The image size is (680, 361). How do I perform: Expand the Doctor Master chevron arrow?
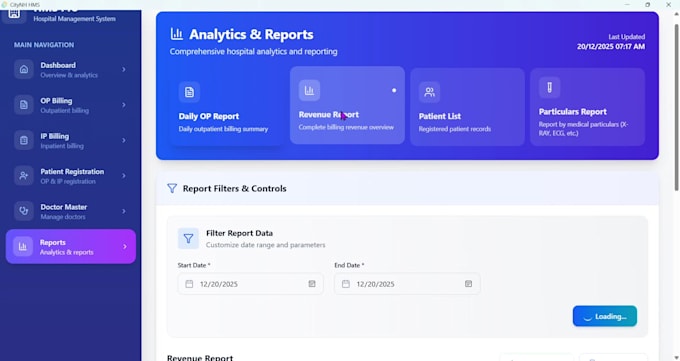tap(124, 211)
